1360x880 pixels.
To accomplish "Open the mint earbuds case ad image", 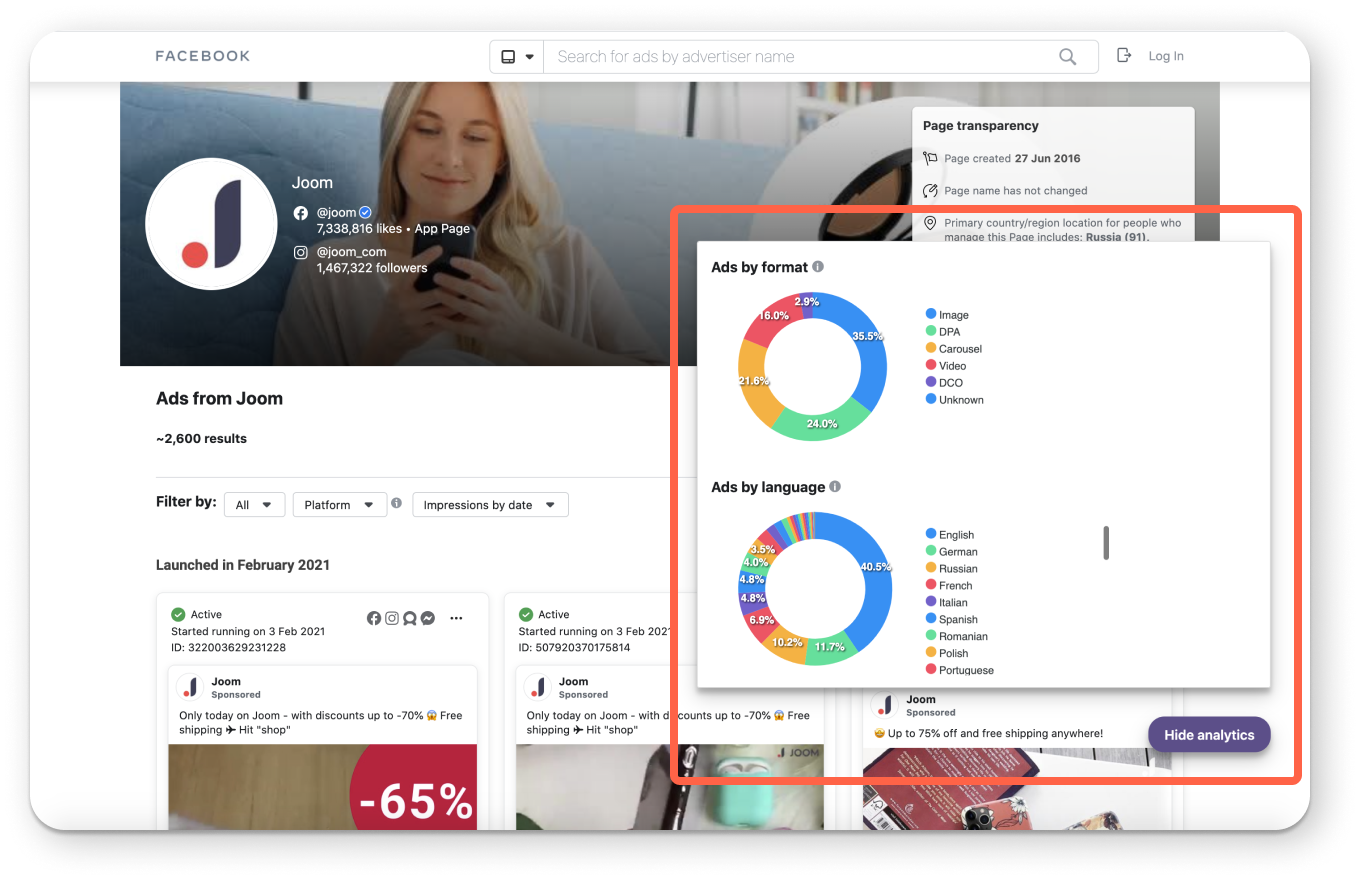I will (670, 787).
